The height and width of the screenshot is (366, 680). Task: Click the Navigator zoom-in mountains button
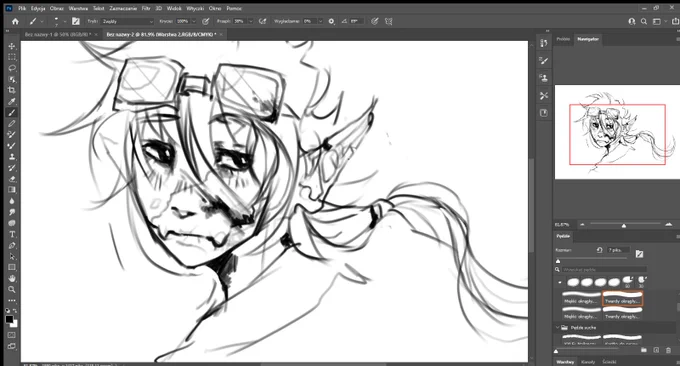(x=668, y=224)
